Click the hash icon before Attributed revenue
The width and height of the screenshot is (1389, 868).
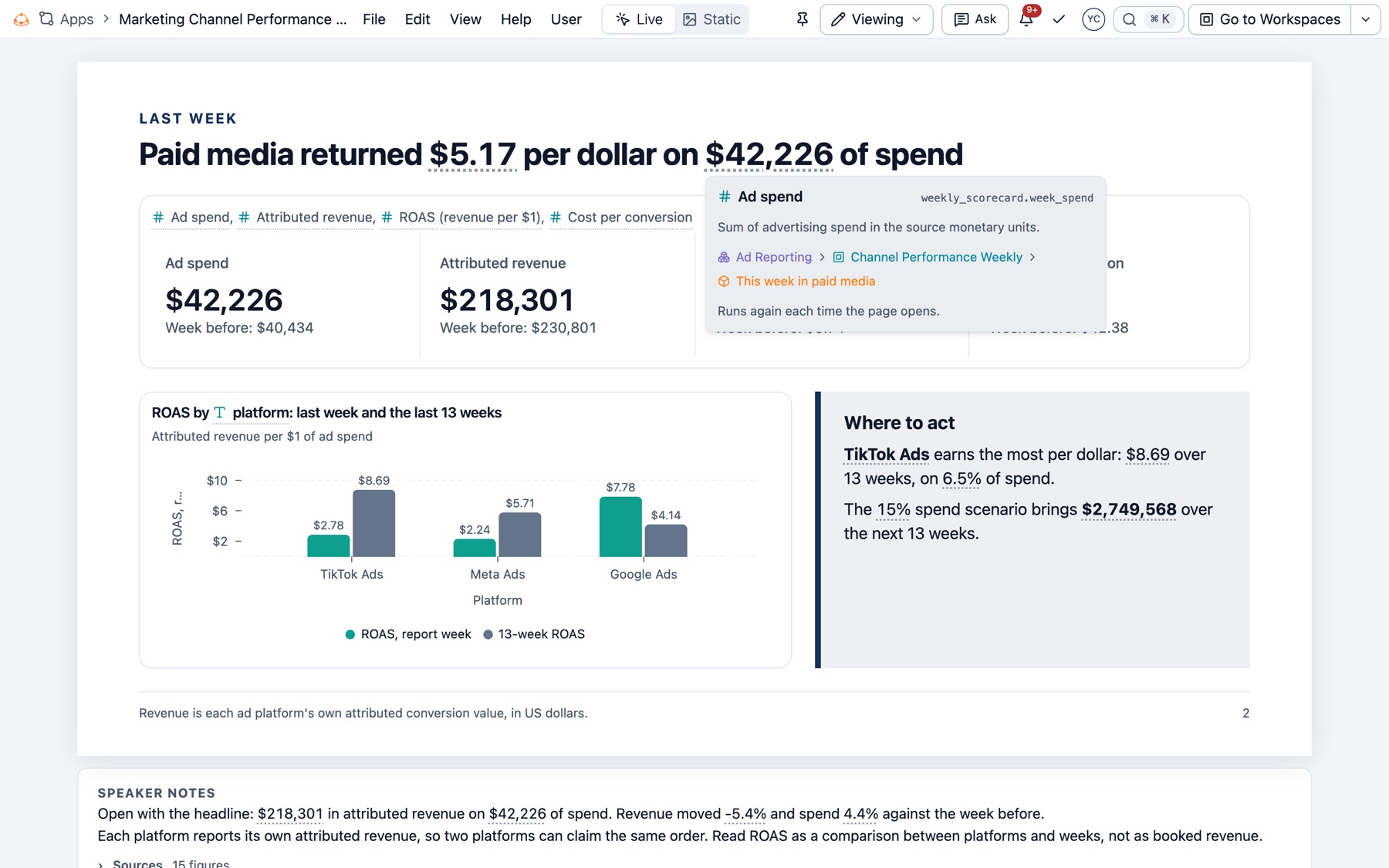244,218
